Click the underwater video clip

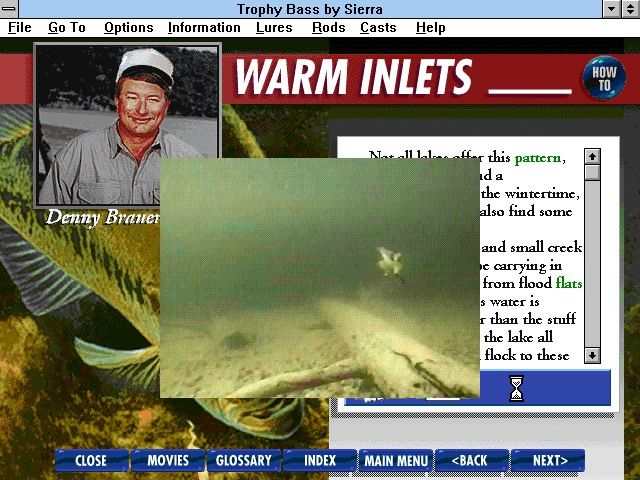pyautogui.click(x=320, y=277)
